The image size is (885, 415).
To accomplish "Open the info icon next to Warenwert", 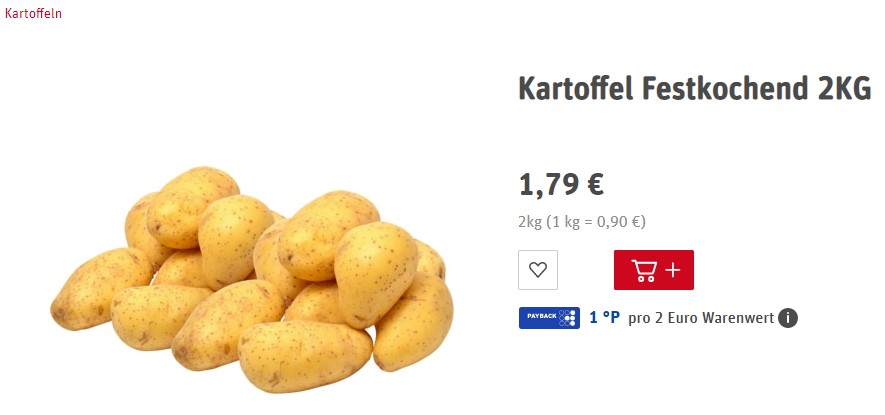I will (788, 318).
